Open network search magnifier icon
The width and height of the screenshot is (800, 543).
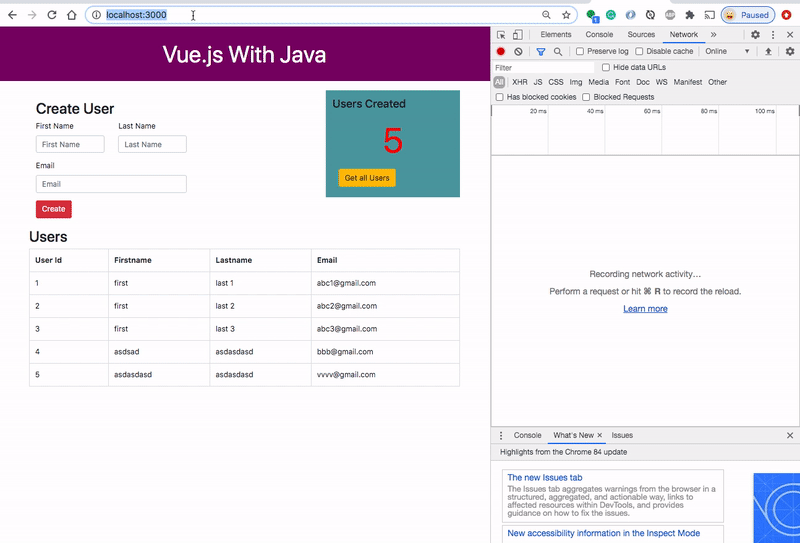558,52
